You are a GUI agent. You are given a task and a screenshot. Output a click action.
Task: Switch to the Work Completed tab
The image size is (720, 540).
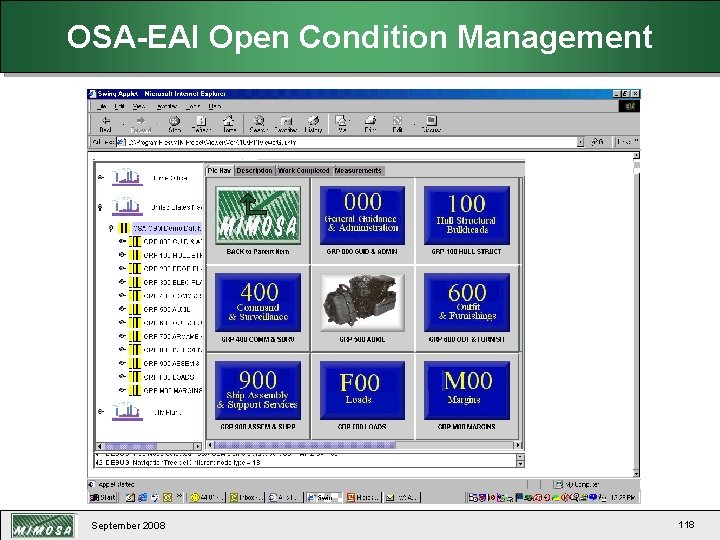pos(304,170)
